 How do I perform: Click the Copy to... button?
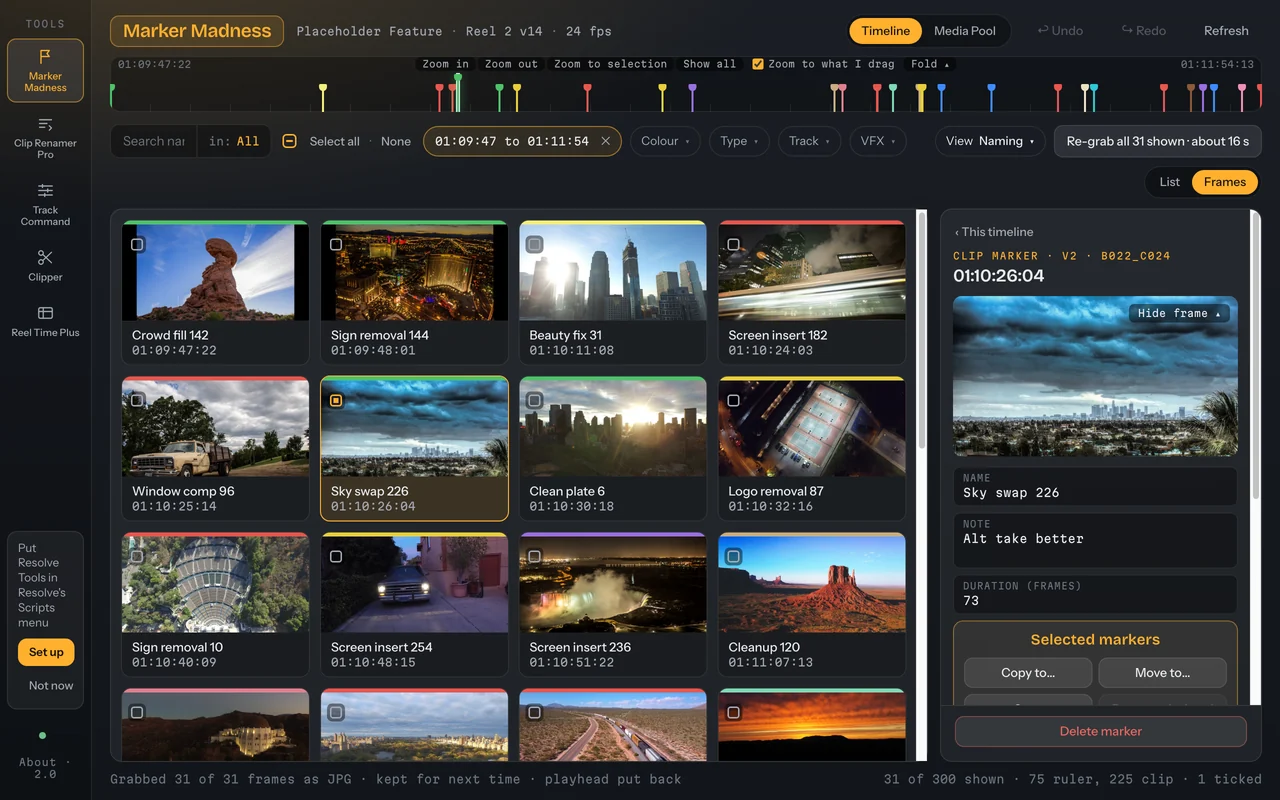1028,673
